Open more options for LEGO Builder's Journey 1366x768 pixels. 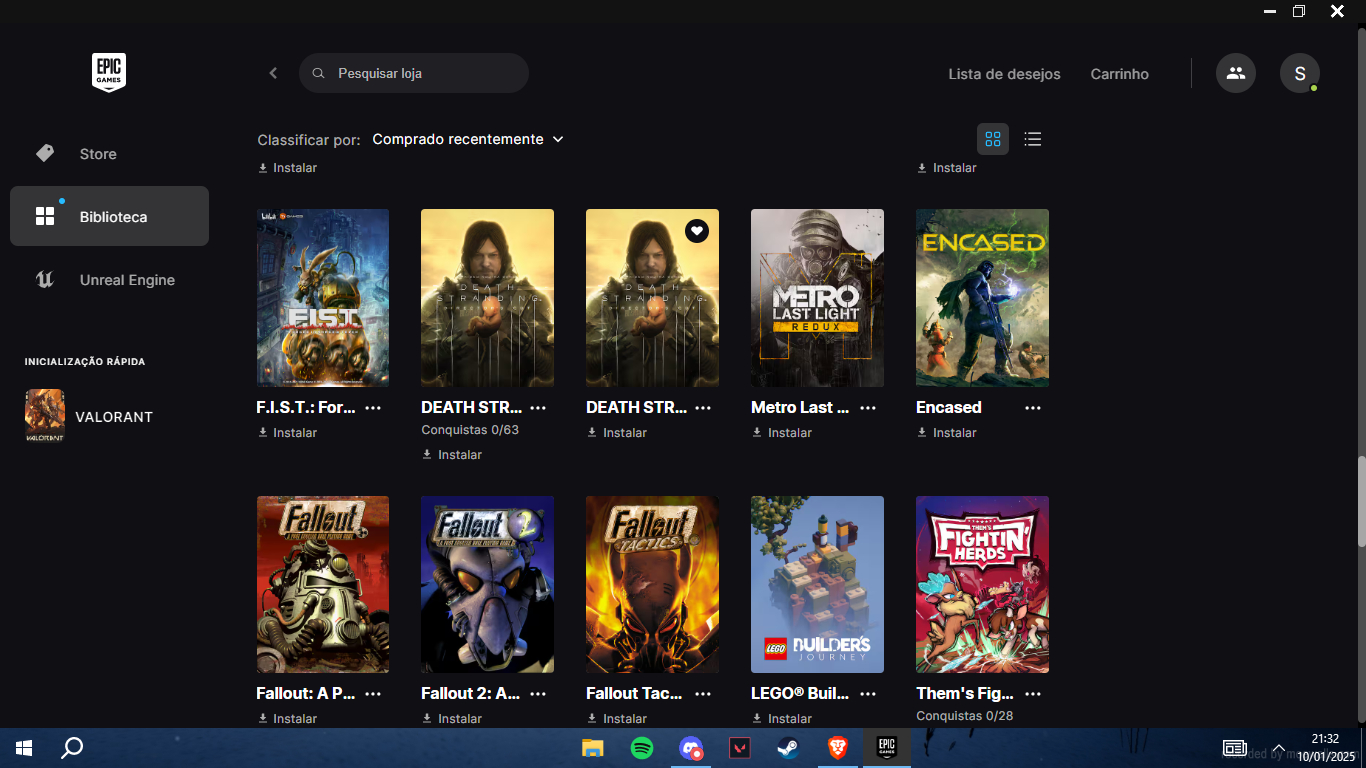tap(868, 694)
